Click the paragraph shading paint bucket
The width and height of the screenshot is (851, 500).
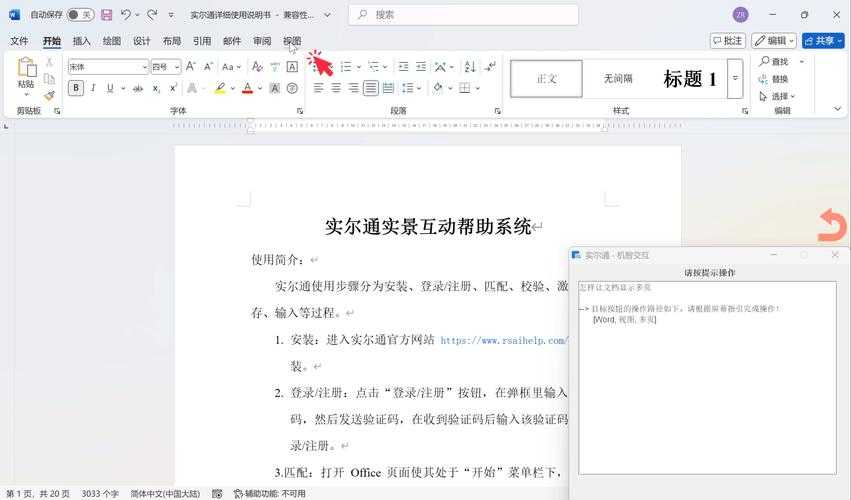click(x=438, y=88)
